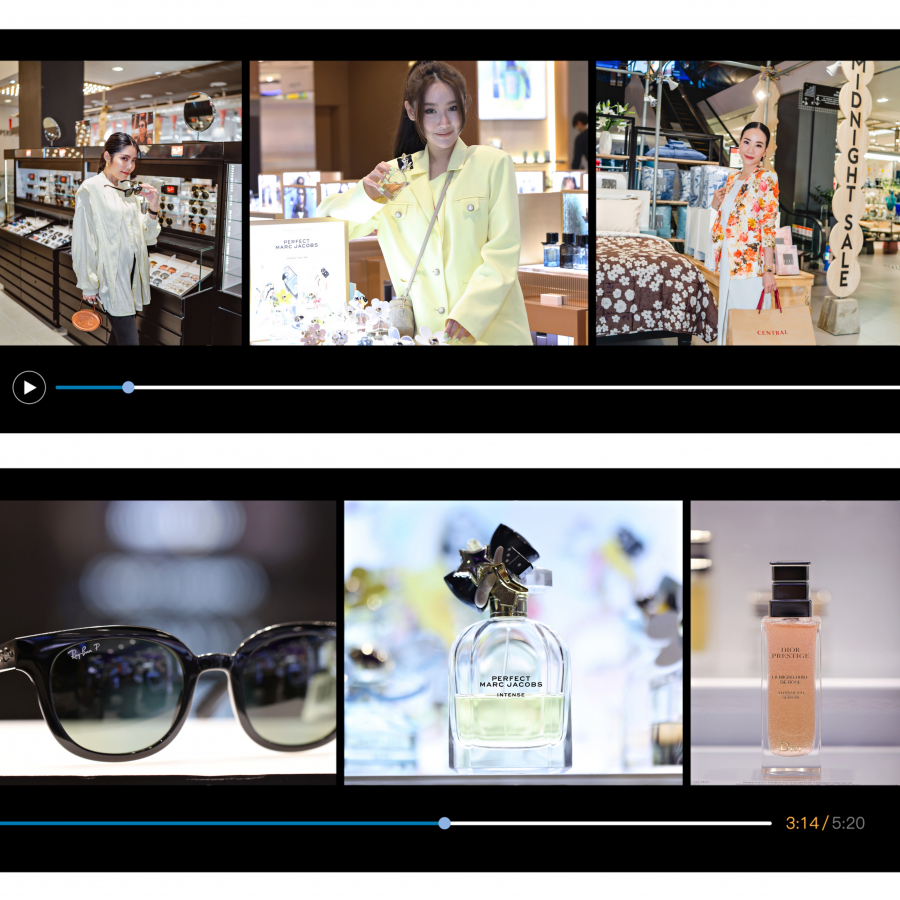Click the 5:20 total duration text
The image size is (900, 900).
click(x=848, y=823)
